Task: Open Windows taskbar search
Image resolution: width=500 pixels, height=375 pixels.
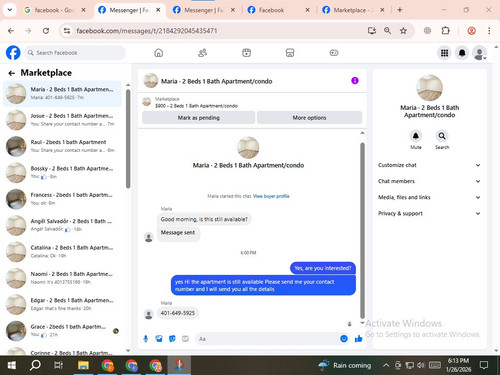Action: 35,365
